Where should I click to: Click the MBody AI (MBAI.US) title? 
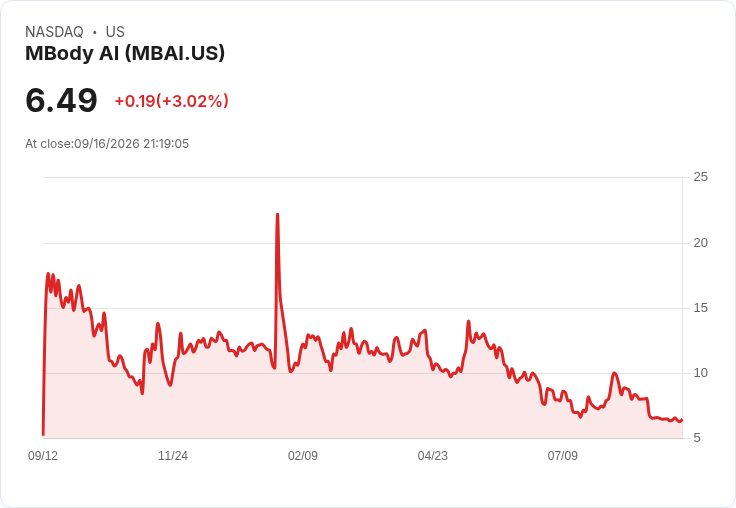[125, 53]
